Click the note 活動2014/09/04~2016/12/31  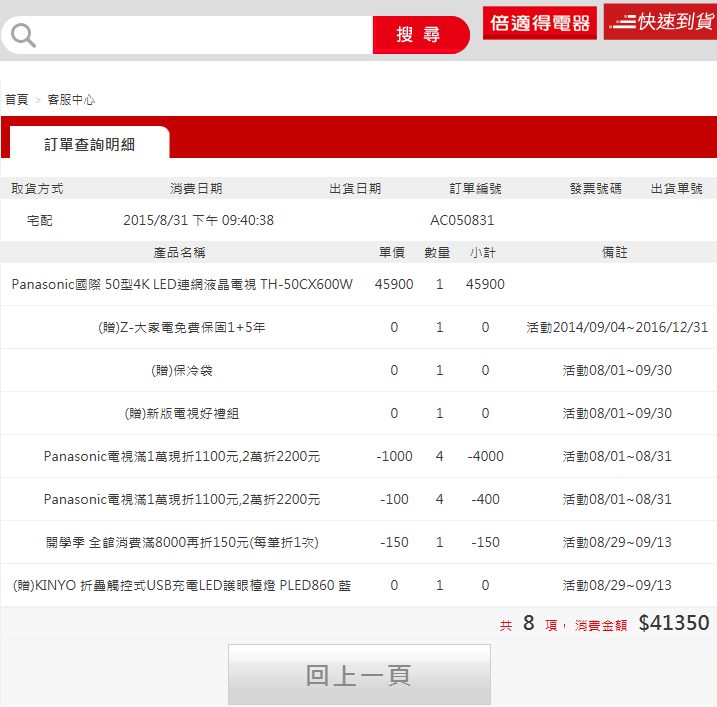[617, 327]
